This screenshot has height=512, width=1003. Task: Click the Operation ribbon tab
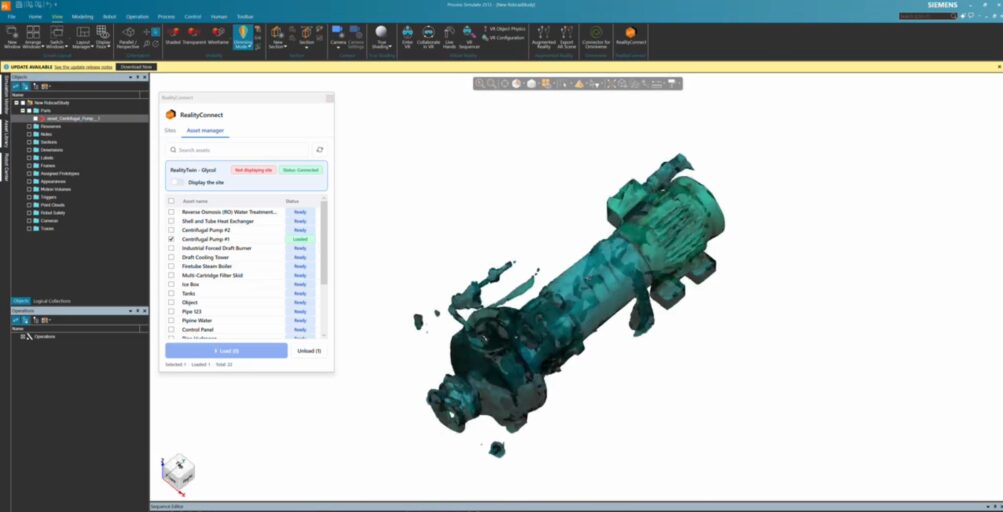pos(138,17)
